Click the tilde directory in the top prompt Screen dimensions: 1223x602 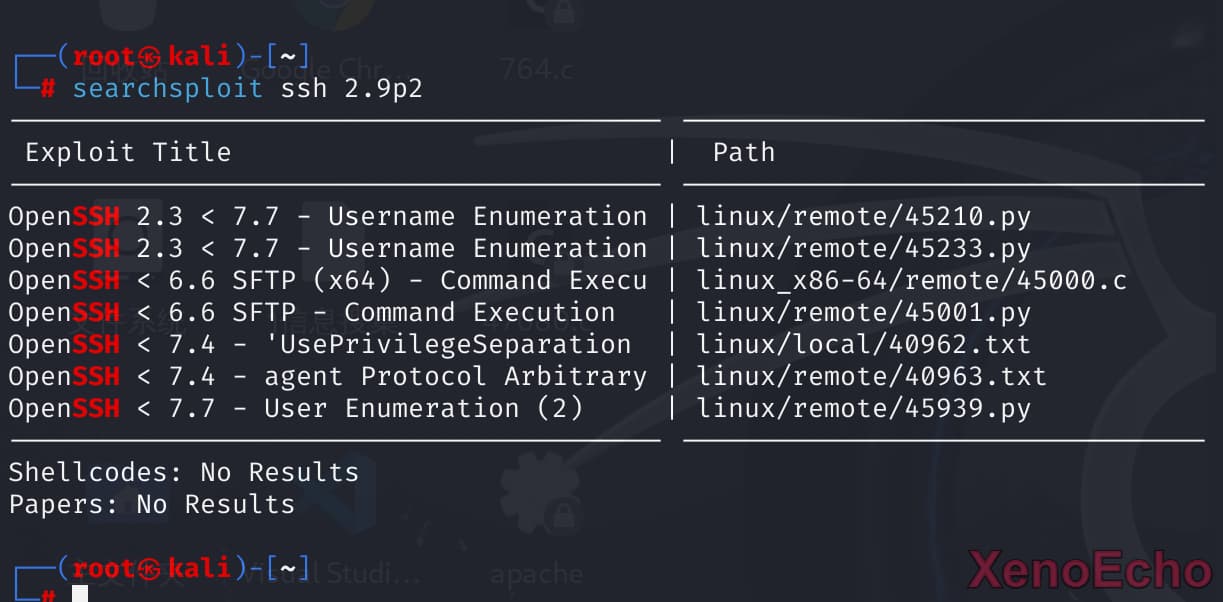click(x=288, y=56)
